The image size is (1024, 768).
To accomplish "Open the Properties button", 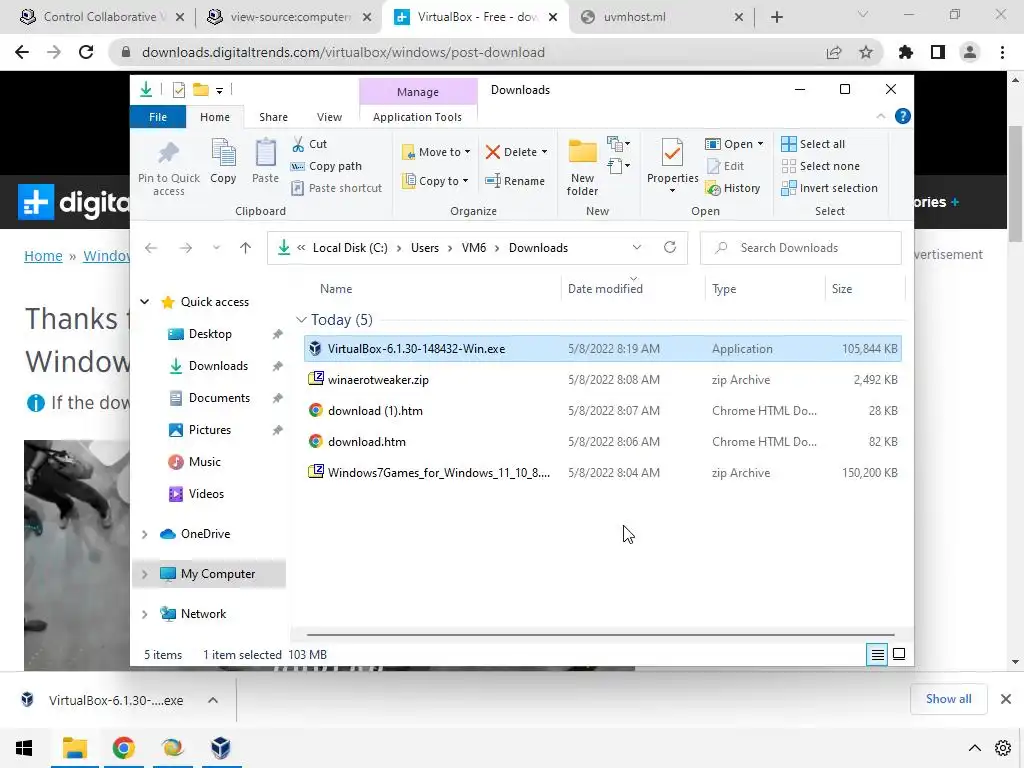I will [x=672, y=166].
